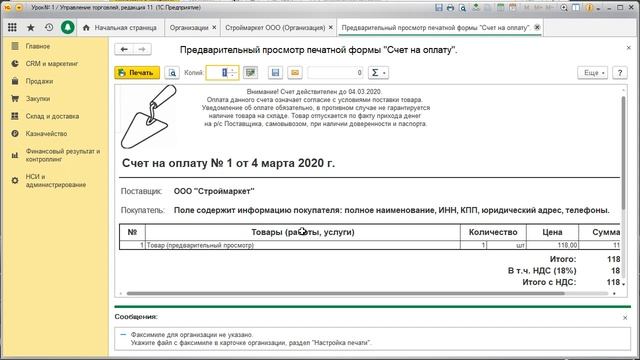Toggle the edit mode icon after Копий

click(250, 73)
